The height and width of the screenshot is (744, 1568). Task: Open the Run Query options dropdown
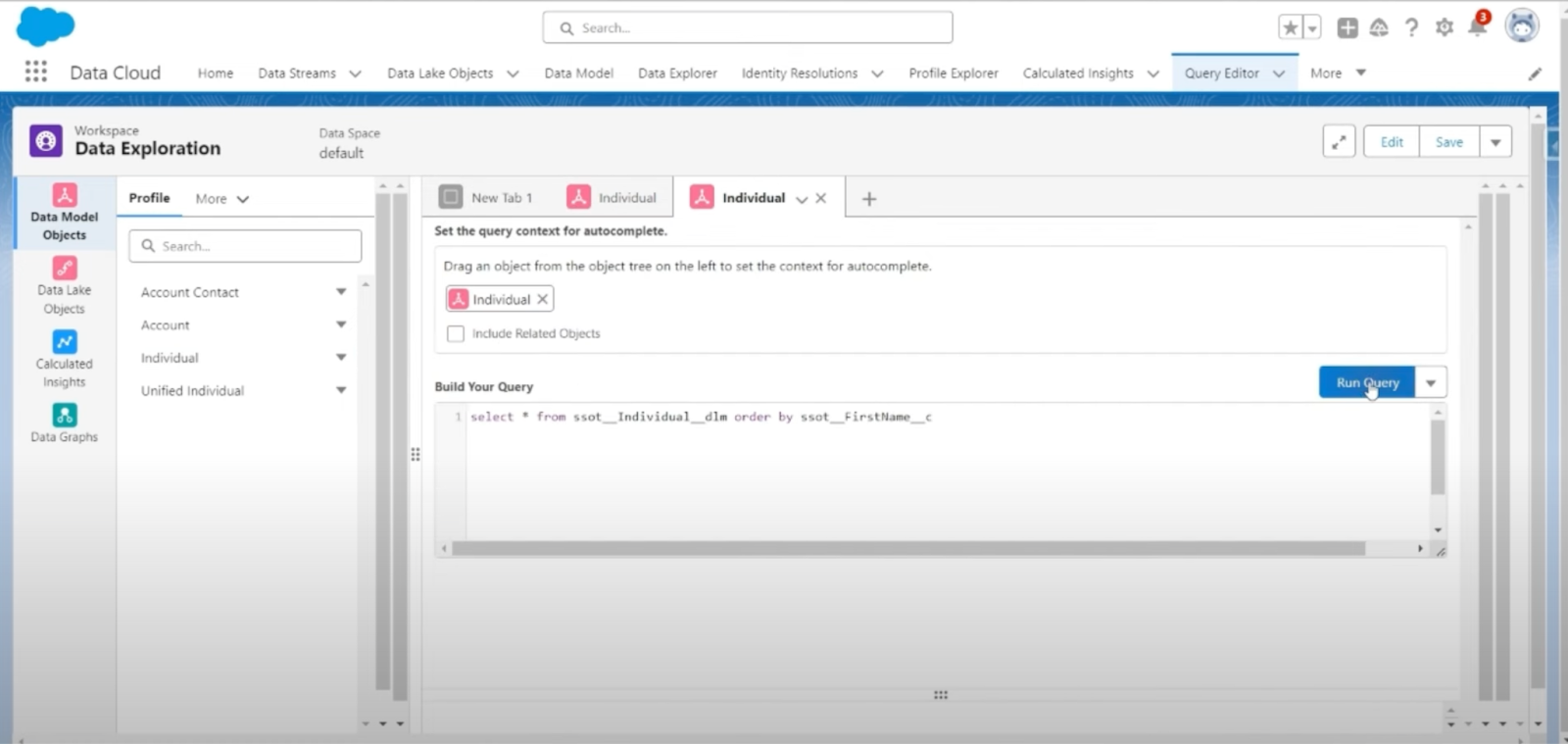click(1431, 382)
